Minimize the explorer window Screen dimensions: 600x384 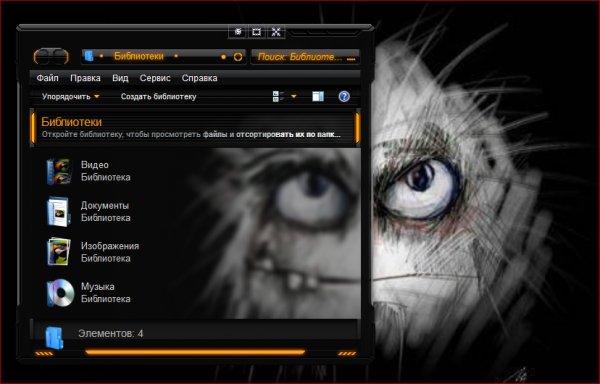click(x=238, y=32)
